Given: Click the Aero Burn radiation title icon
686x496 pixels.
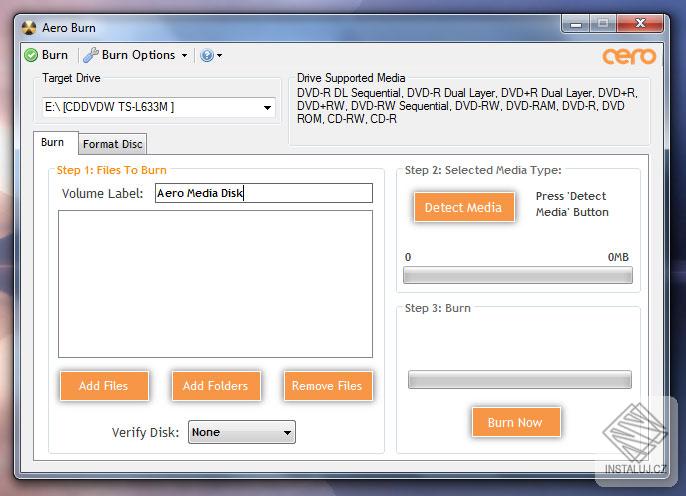Looking at the screenshot, I should click(x=29, y=28).
